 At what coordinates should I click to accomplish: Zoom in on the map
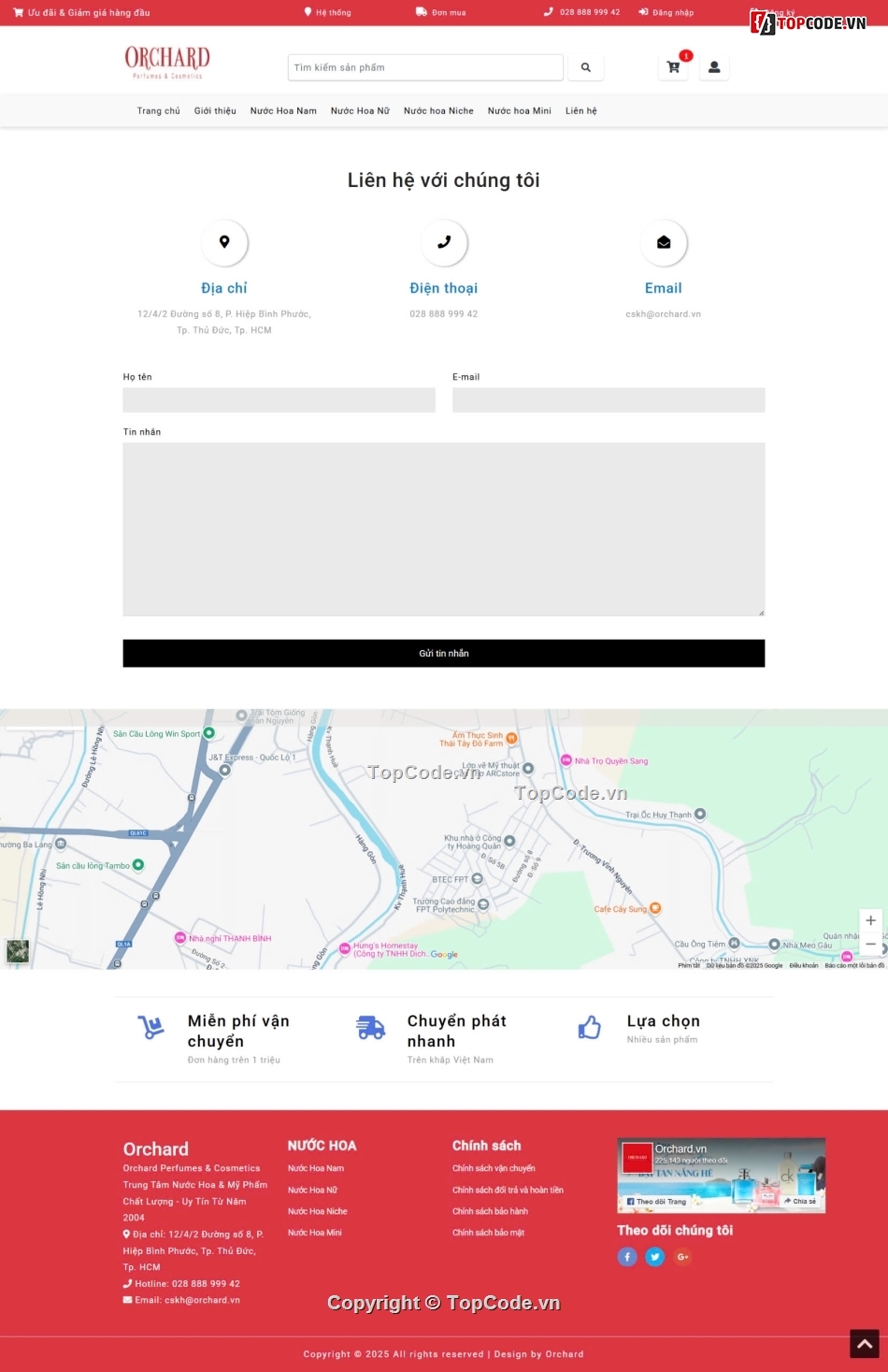870,920
